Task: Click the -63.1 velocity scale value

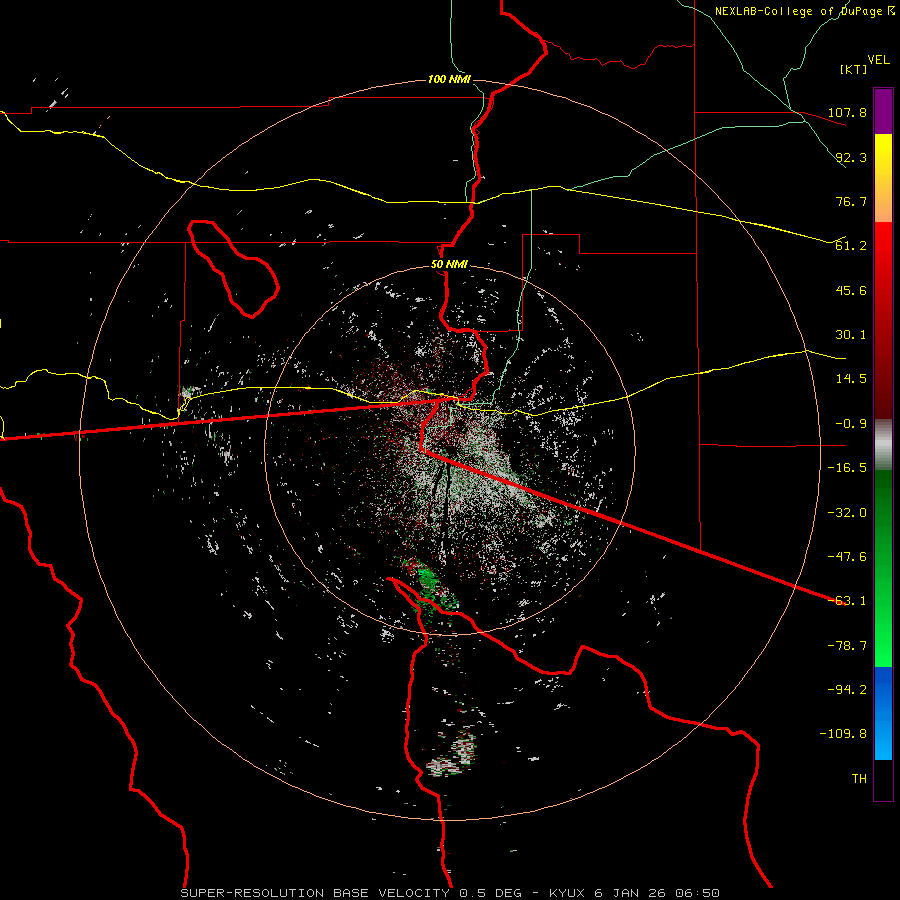Action: 847,601
